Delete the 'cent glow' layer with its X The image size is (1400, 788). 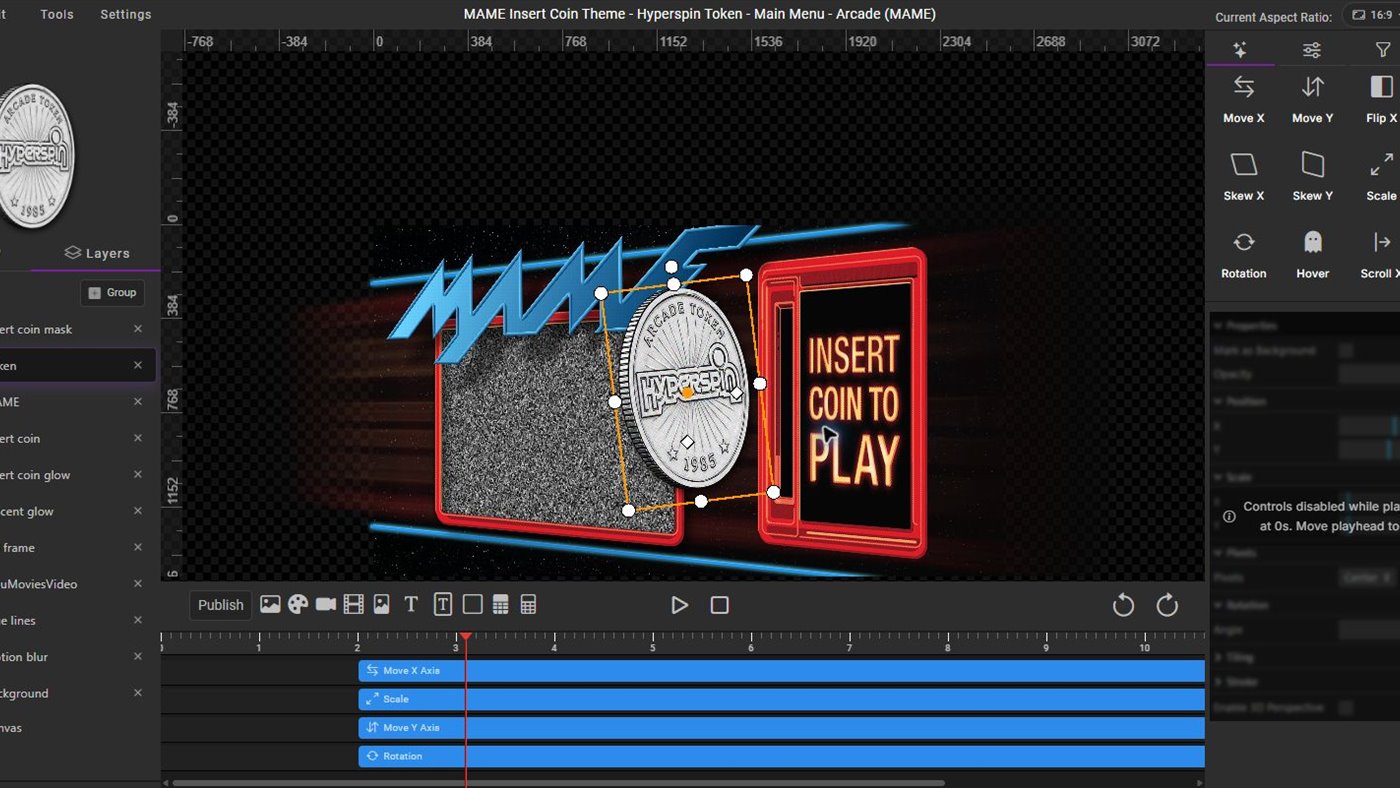(138, 511)
